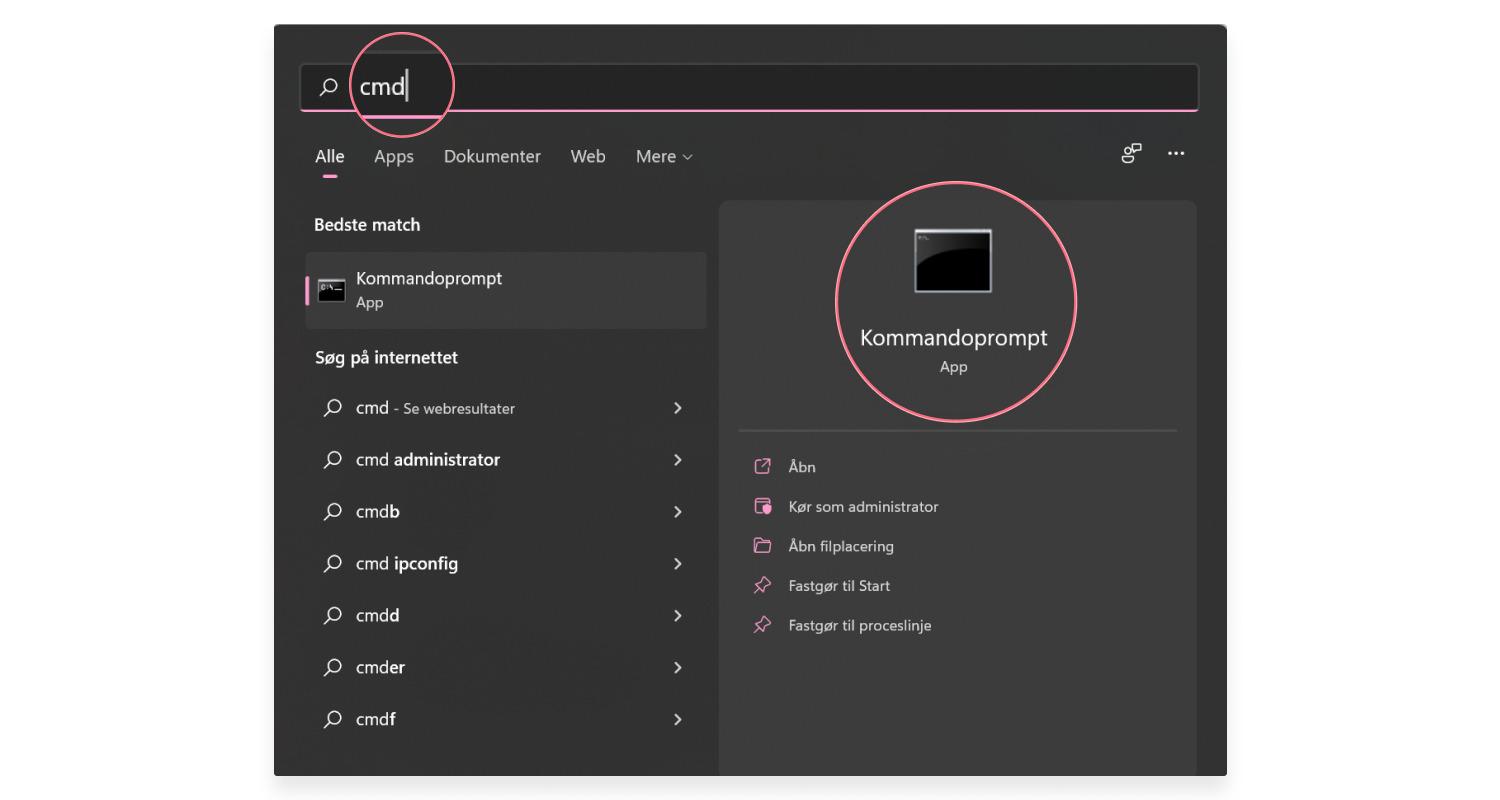Open the three-dot more options menu
Image resolution: width=1500 pixels, height=800 pixels.
point(1176,153)
